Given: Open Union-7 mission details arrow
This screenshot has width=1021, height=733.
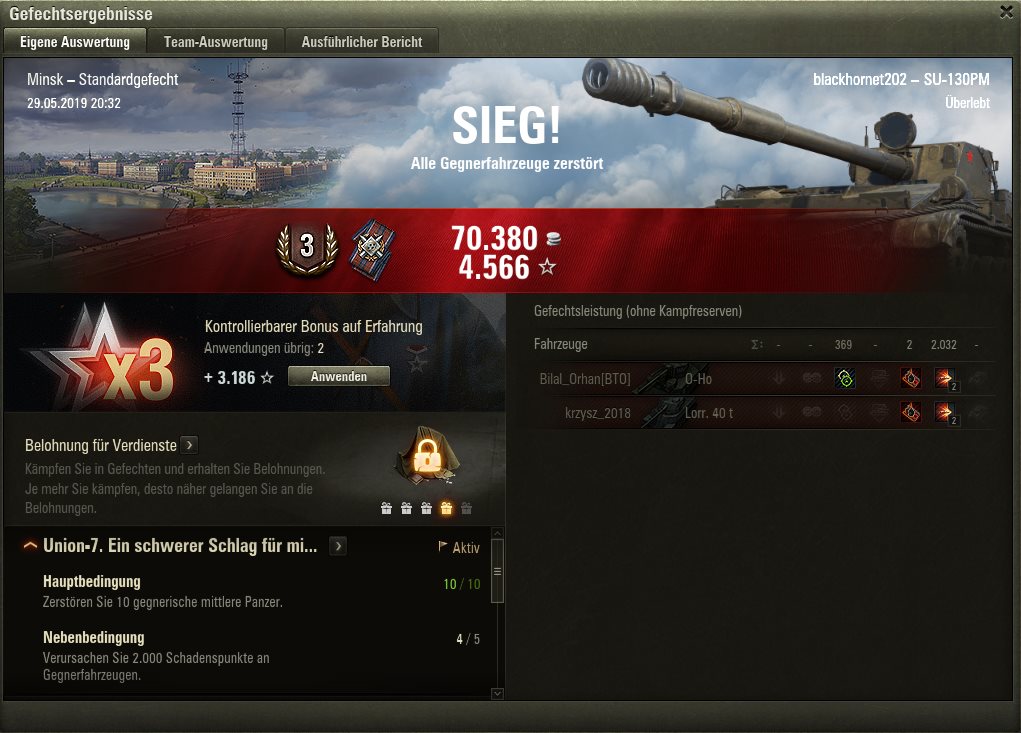Looking at the screenshot, I should (x=338, y=546).
